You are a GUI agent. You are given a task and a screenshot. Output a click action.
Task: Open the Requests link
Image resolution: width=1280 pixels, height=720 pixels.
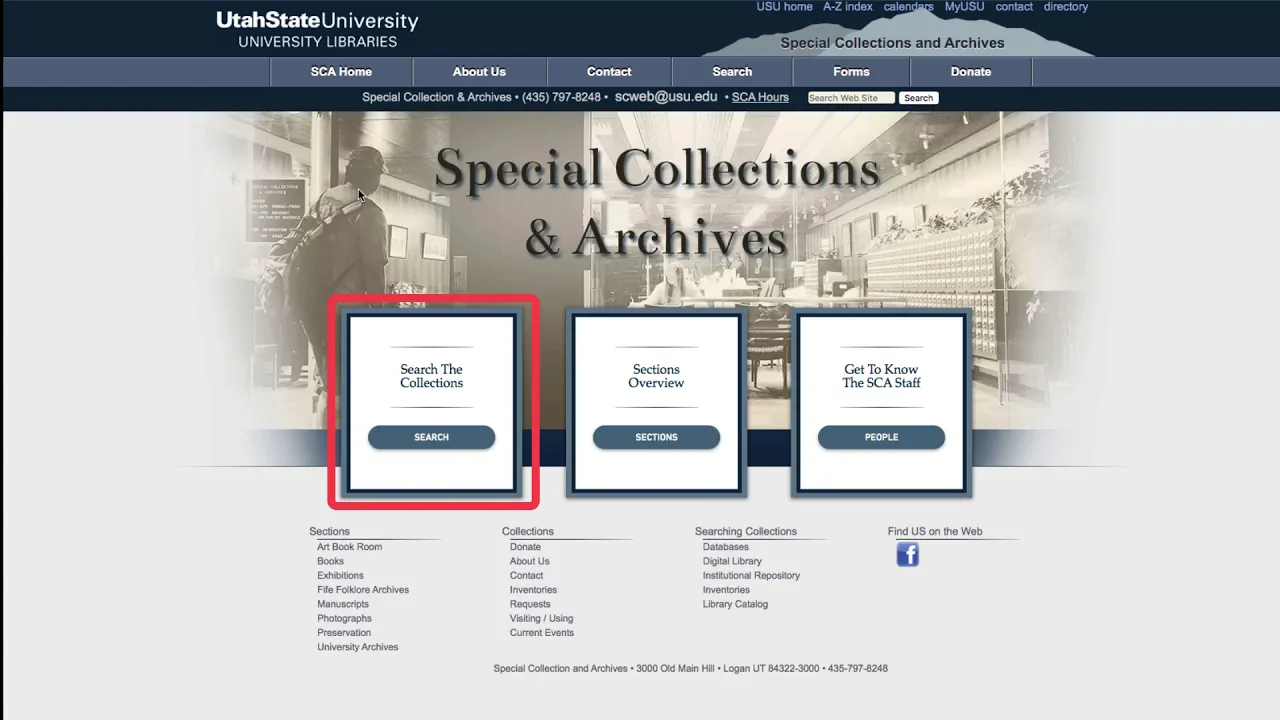click(530, 604)
